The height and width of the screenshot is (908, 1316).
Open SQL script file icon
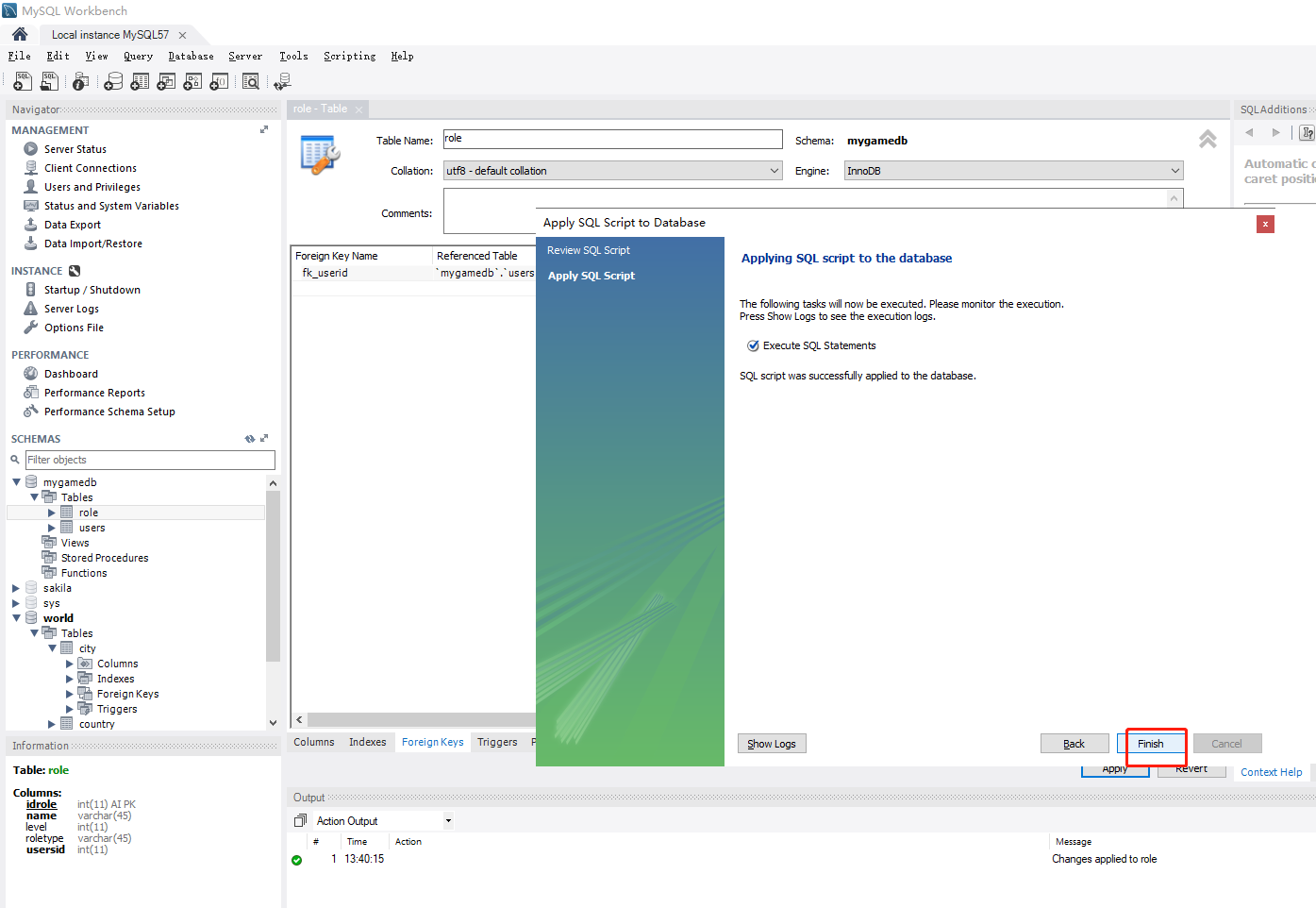coord(49,82)
